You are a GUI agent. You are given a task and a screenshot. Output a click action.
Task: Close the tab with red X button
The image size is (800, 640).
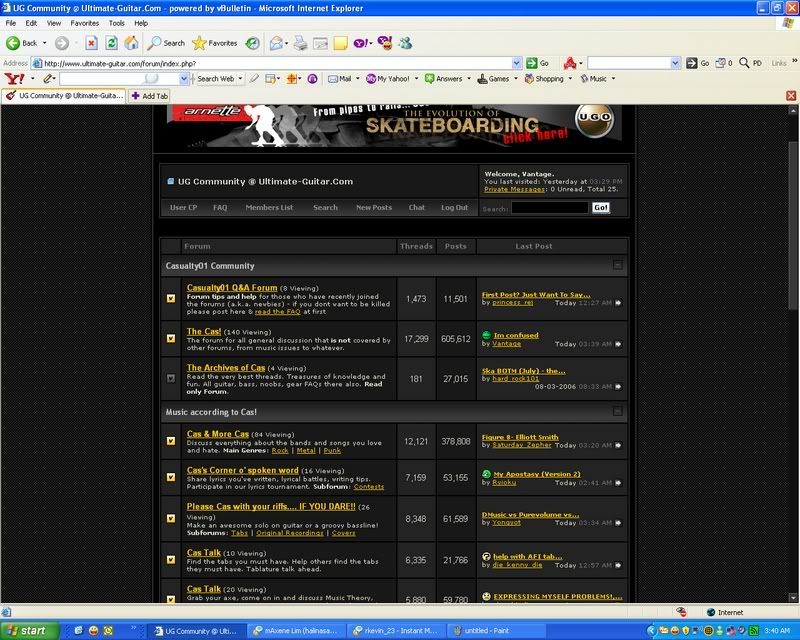pos(791,95)
